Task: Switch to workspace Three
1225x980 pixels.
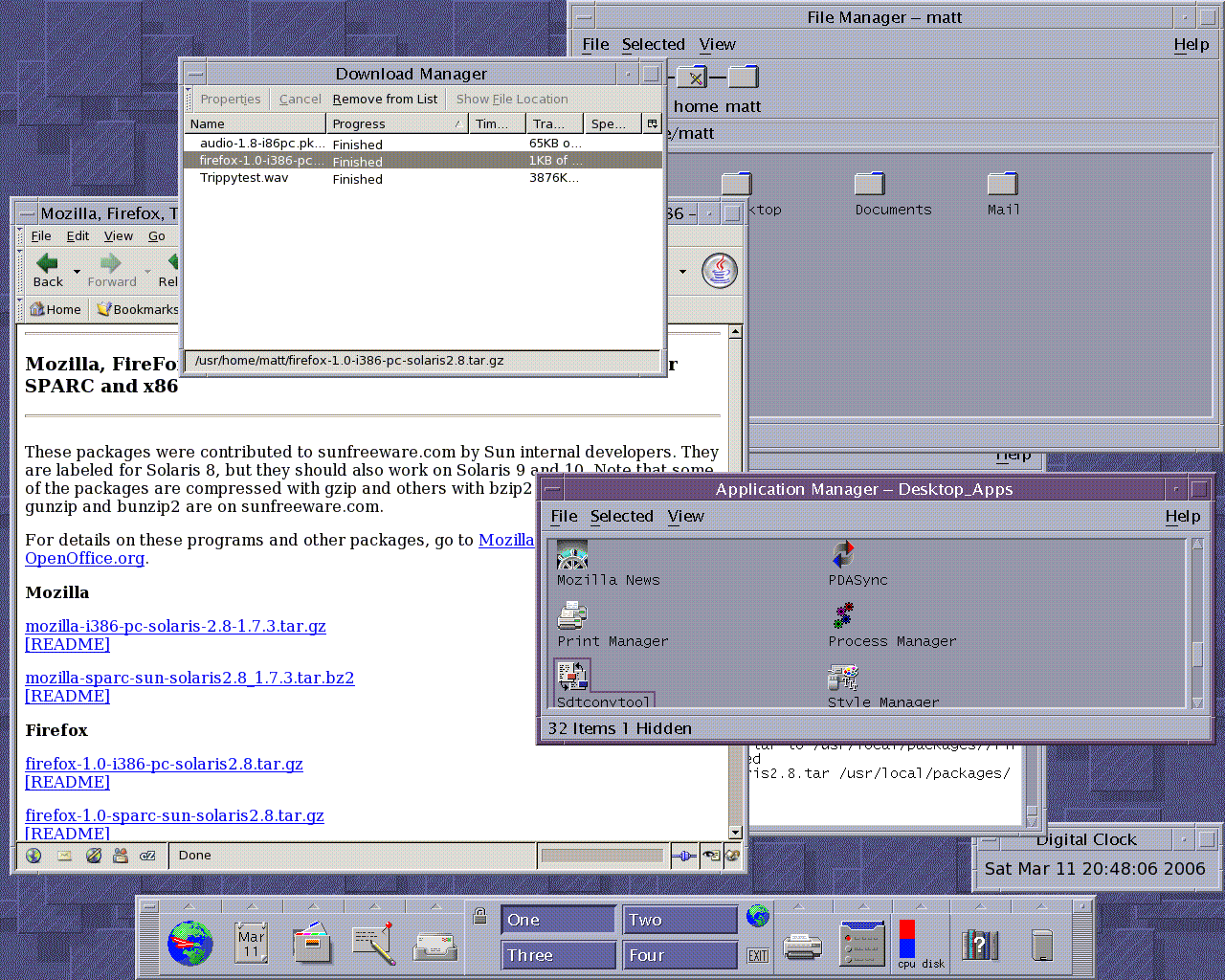Action: pos(557,955)
